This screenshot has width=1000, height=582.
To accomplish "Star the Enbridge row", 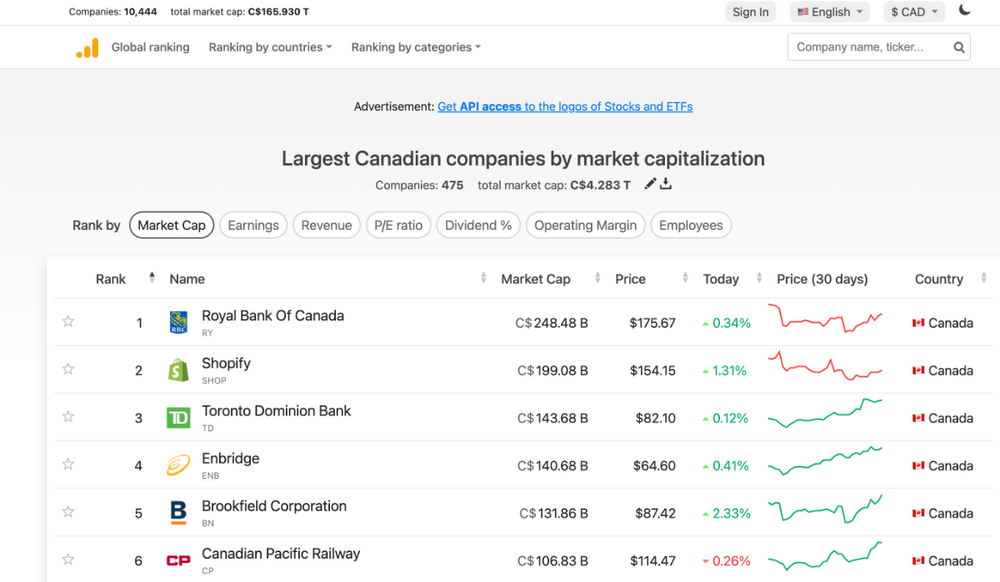I will click(x=68, y=464).
